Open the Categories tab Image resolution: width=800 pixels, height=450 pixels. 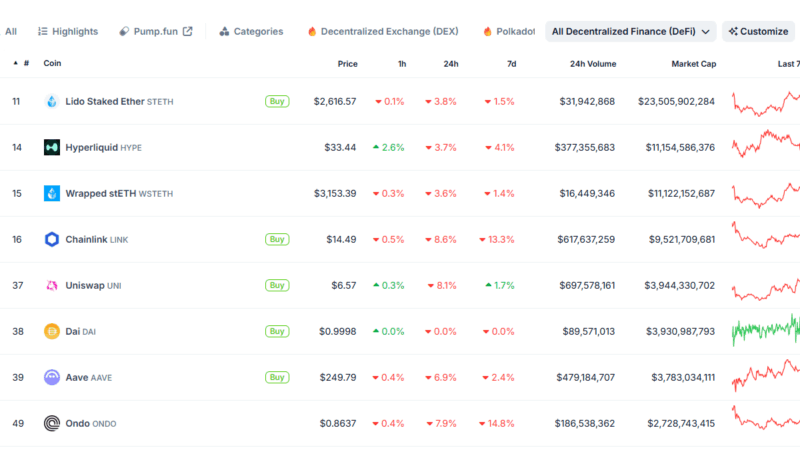pyautogui.click(x=251, y=32)
